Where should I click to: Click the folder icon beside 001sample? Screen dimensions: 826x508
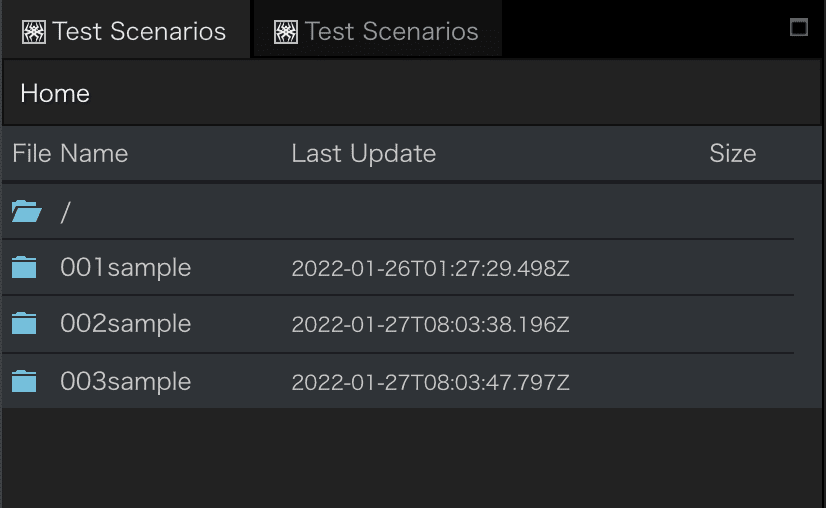click(24, 267)
